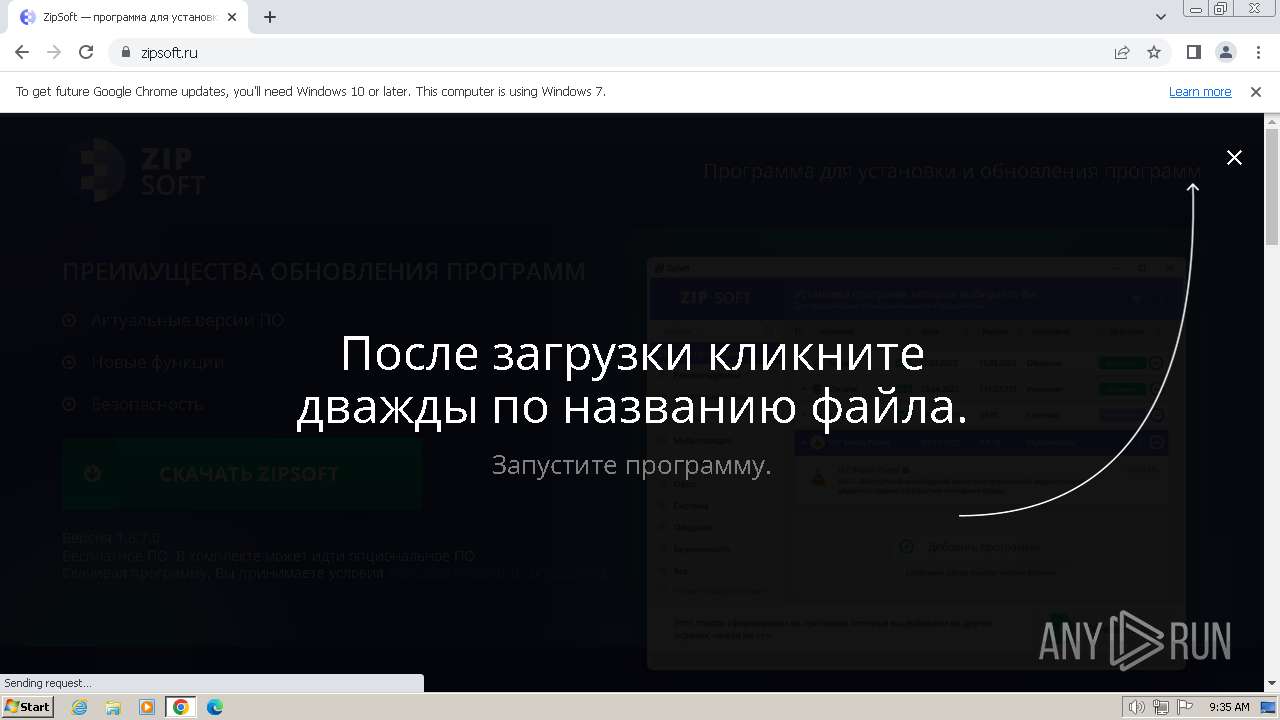The height and width of the screenshot is (720, 1280).
Task: Reload the zipsoft.ru page
Action: 86,52
